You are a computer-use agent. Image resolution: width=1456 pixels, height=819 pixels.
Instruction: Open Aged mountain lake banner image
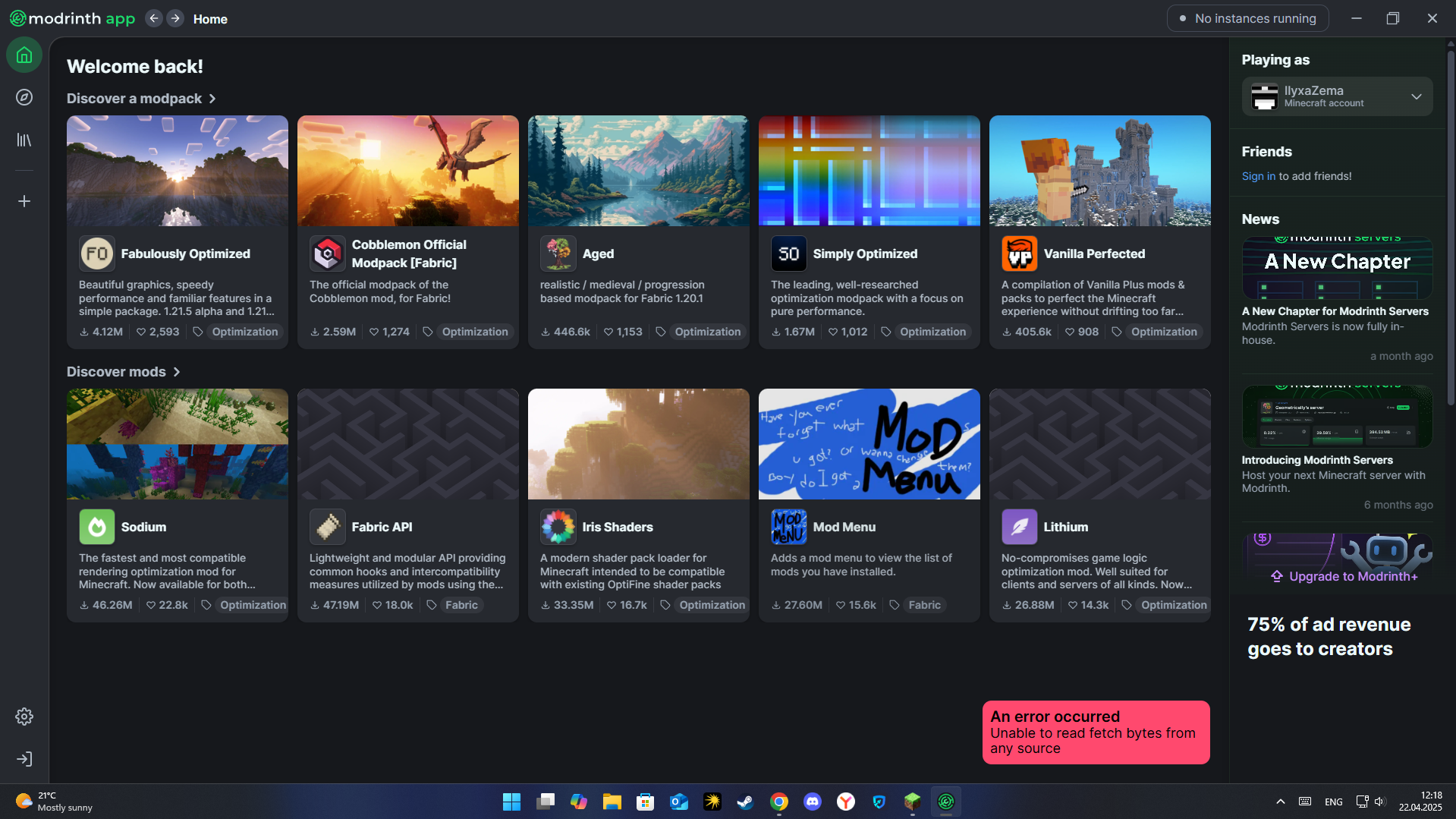(639, 171)
